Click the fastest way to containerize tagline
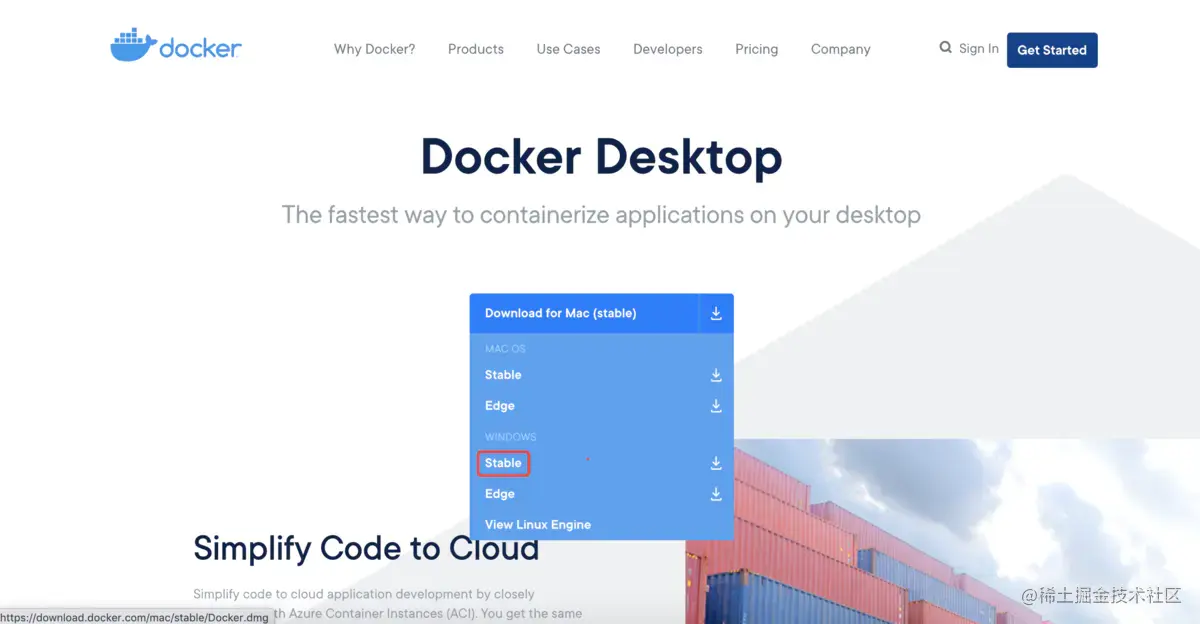 pos(601,215)
